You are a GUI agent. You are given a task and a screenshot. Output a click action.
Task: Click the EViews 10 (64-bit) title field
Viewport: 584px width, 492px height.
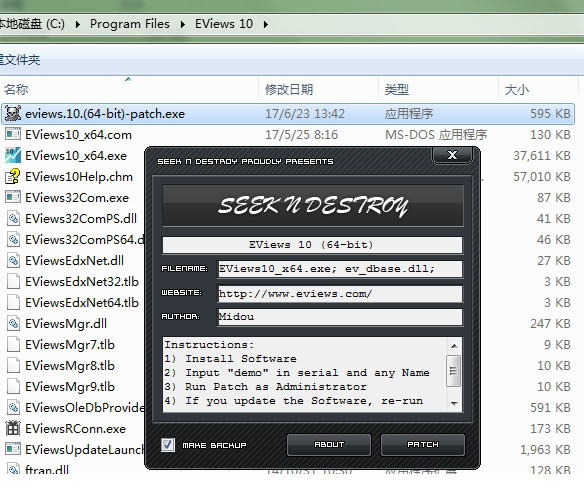click(312, 245)
